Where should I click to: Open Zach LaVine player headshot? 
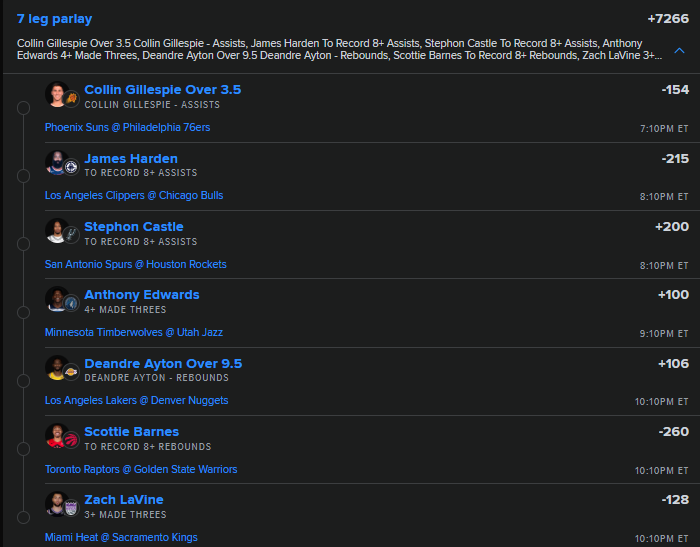point(57,504)
